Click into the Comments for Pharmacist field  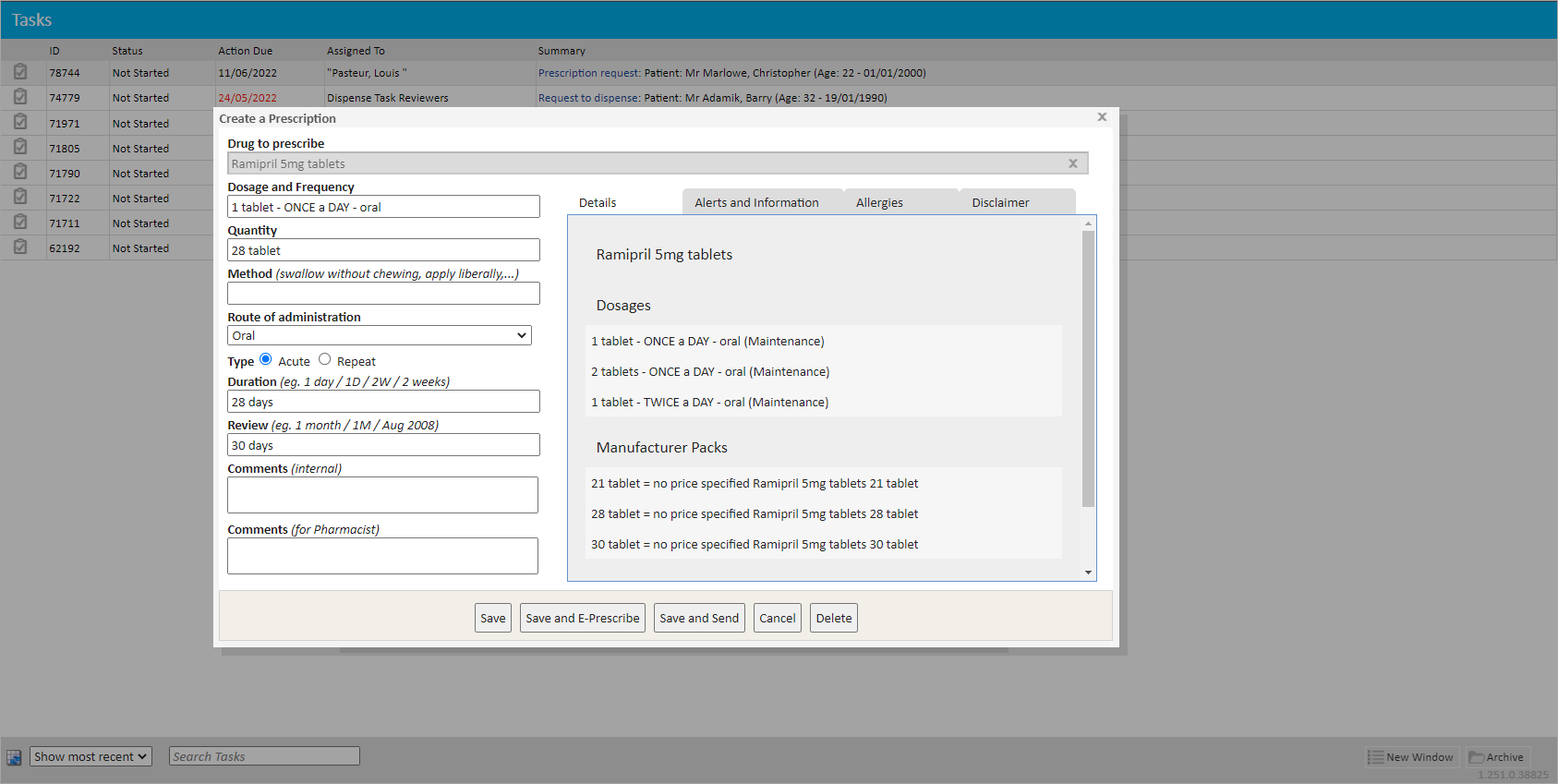pyautogui.click(x=382, y=556)
